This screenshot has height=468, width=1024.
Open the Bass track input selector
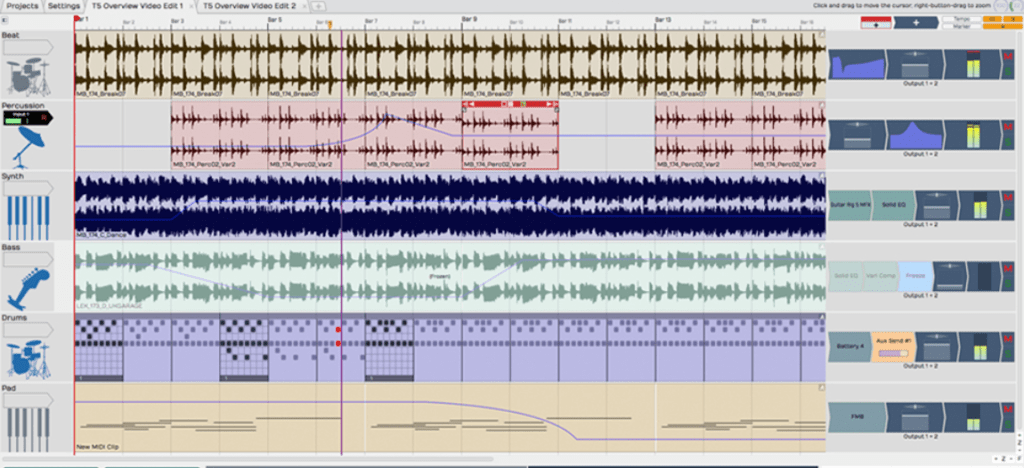coord(27,260)
